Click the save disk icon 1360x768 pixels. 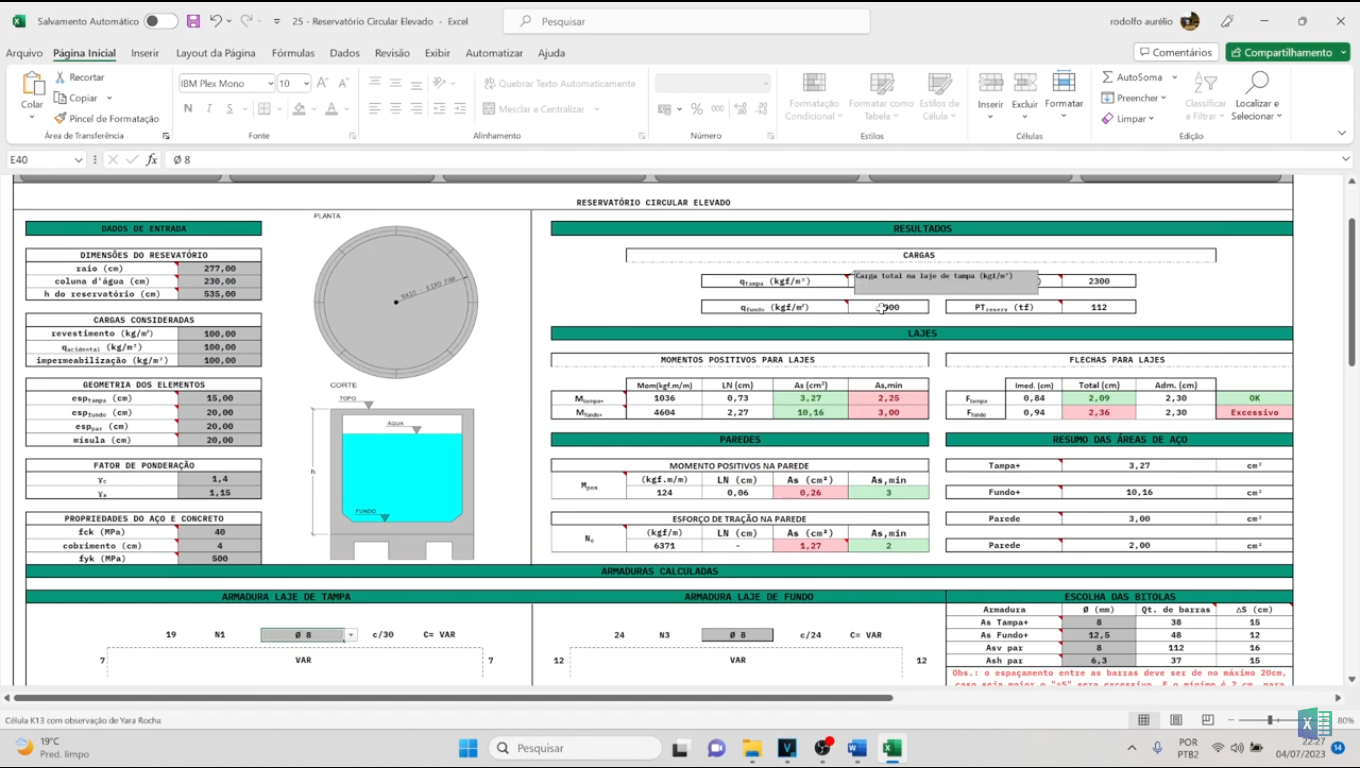click(193, 21)
